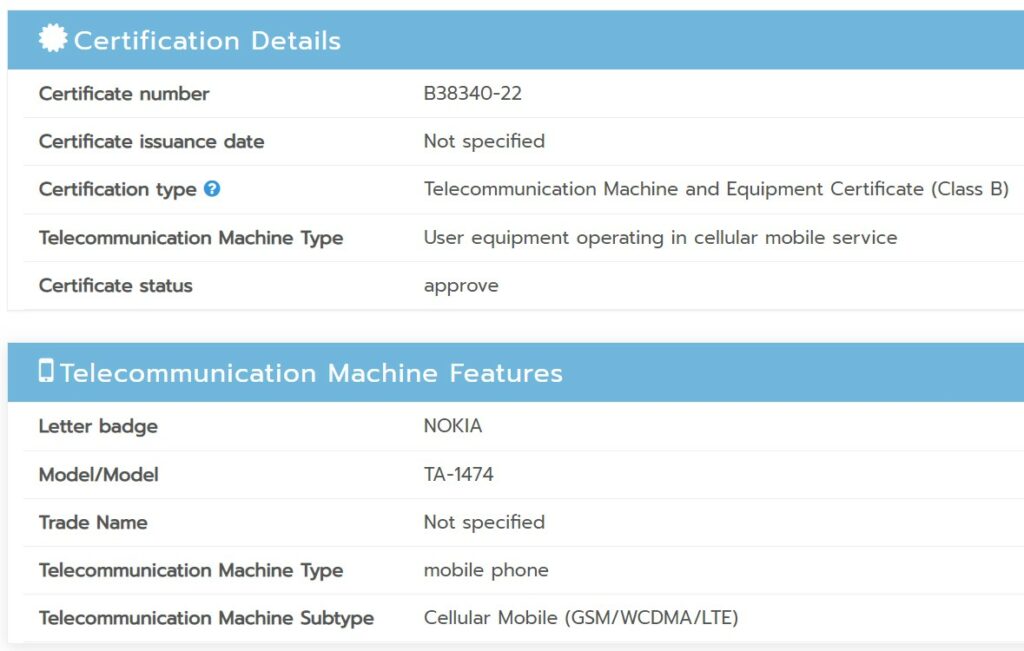Screen dimensions: 1024x651
Task: Select the Certification Details header title
Action: pos(207,40)
